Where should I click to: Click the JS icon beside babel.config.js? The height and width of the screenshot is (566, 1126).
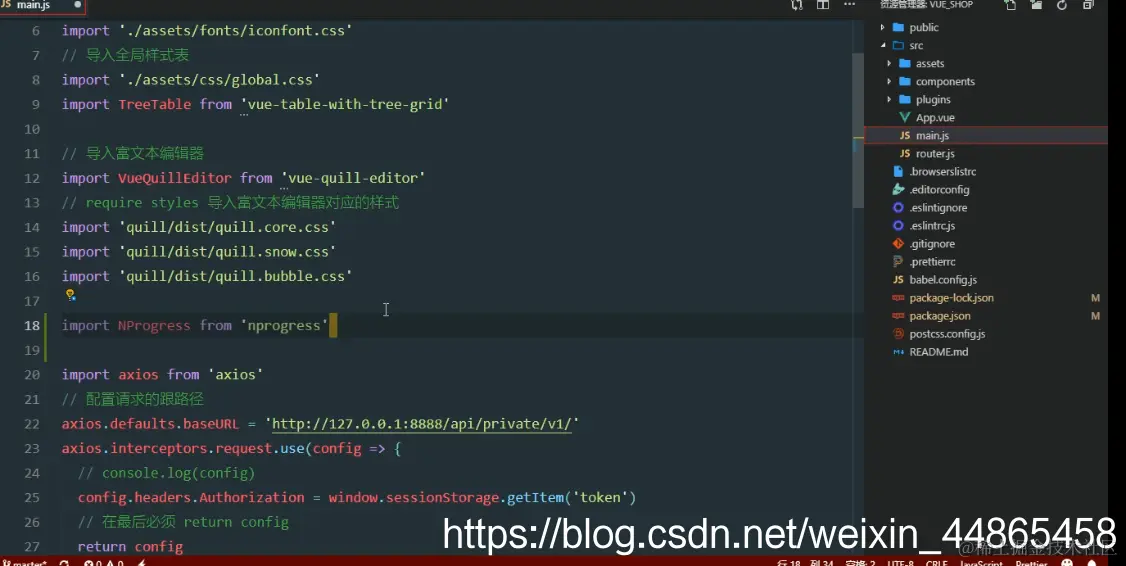(898, 279)
